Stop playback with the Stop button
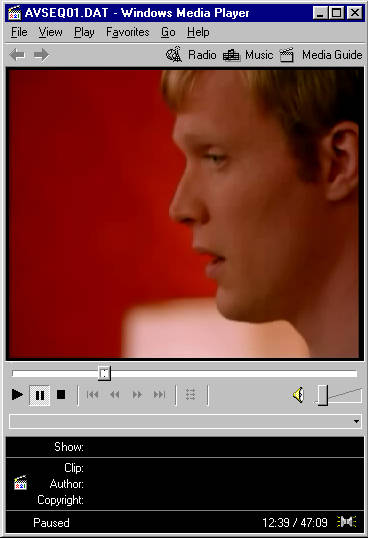 click(61, 395)
